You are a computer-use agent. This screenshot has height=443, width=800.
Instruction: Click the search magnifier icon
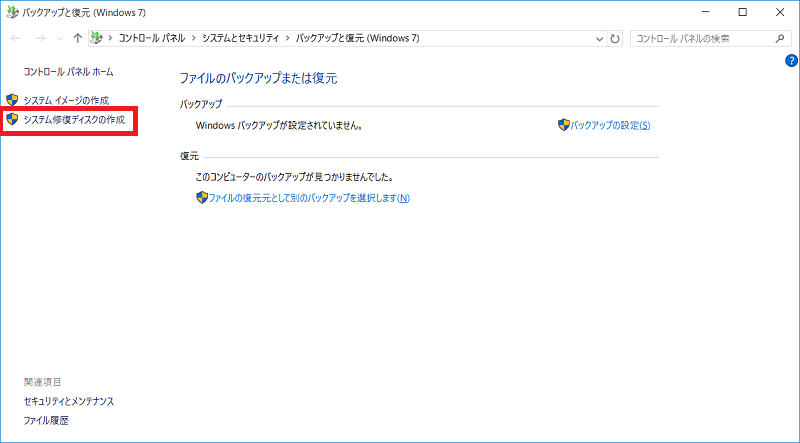click(x=780, y=38)
